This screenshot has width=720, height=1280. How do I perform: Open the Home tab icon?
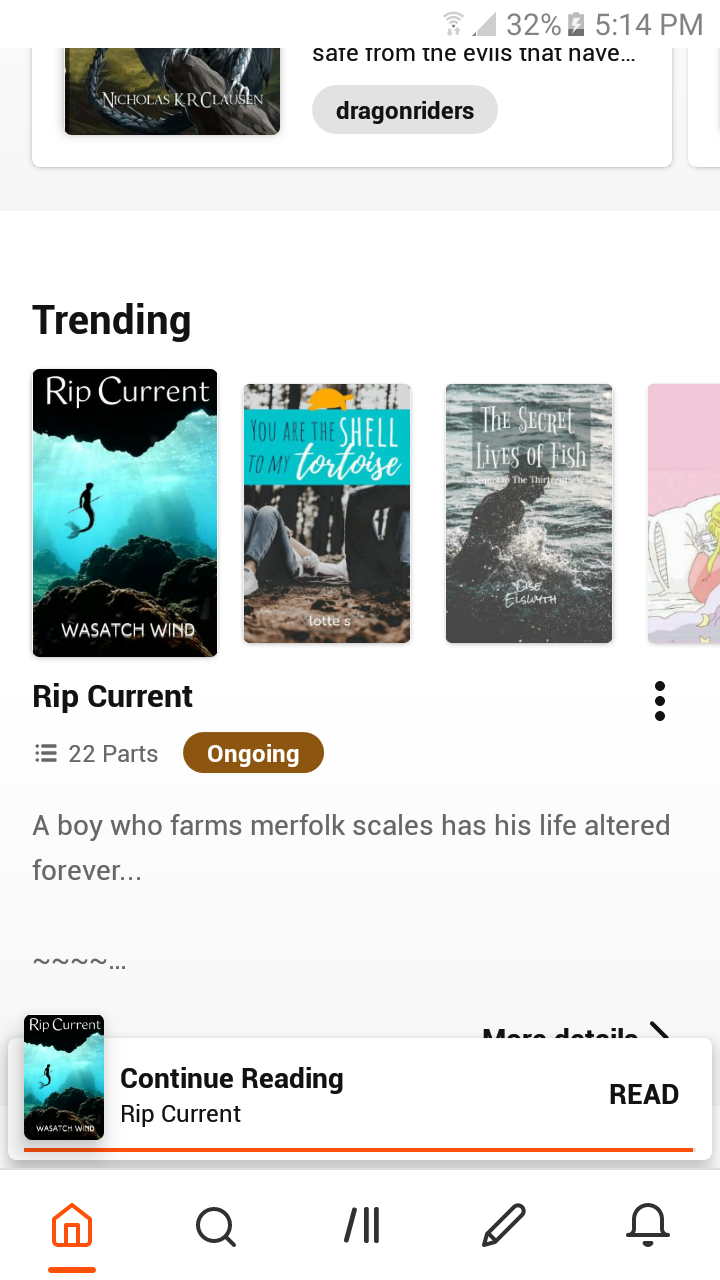[72, 1225]
